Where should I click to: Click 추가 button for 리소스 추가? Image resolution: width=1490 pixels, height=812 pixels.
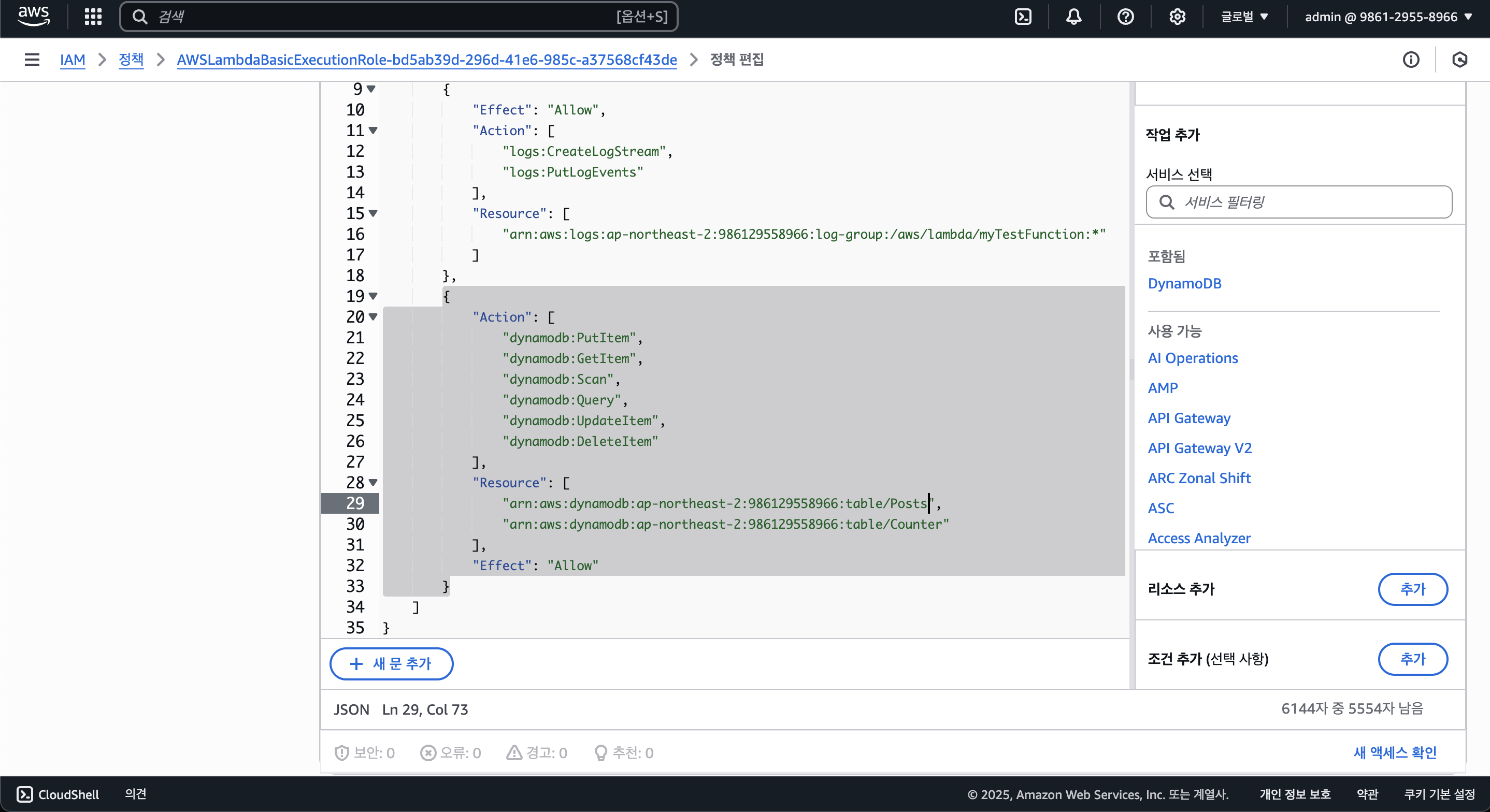coord(1412,589)
